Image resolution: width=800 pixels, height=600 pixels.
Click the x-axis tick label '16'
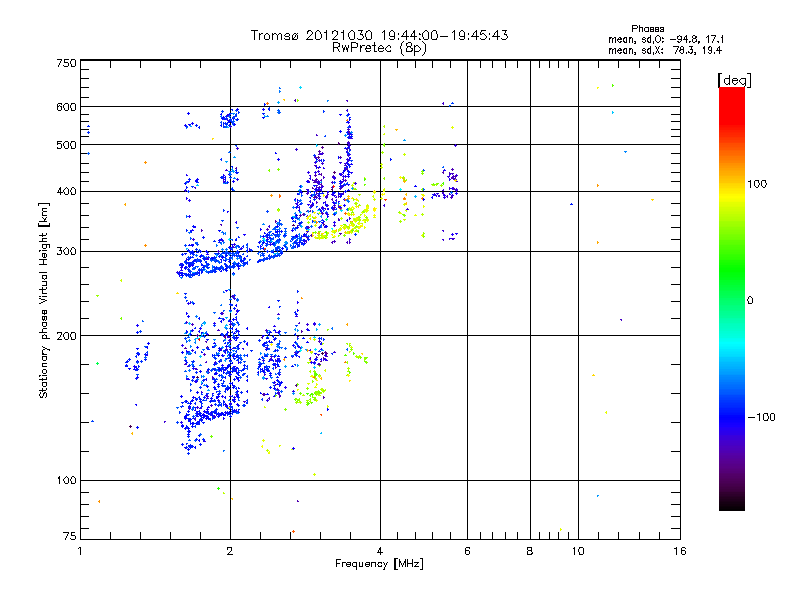680,551
